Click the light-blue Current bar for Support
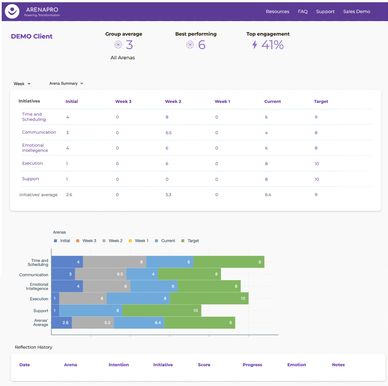Image resolution: width=388 pixels, height=386 pixels. click(x=91, y=310)
